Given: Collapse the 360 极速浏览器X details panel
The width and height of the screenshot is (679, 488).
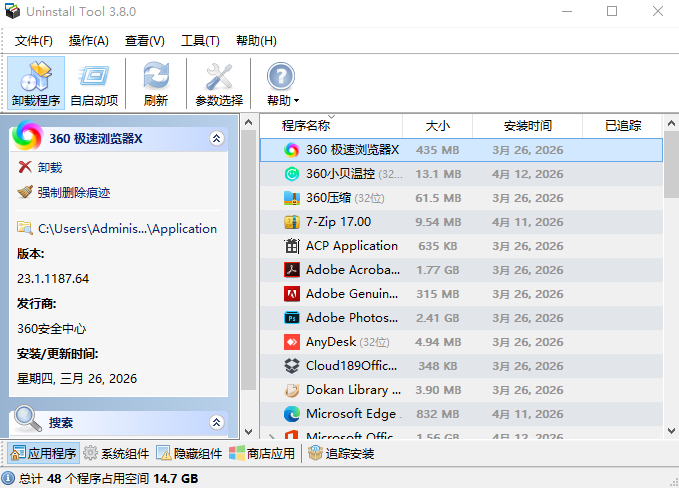Looking at the screenshot, I should tap(217, 139).
